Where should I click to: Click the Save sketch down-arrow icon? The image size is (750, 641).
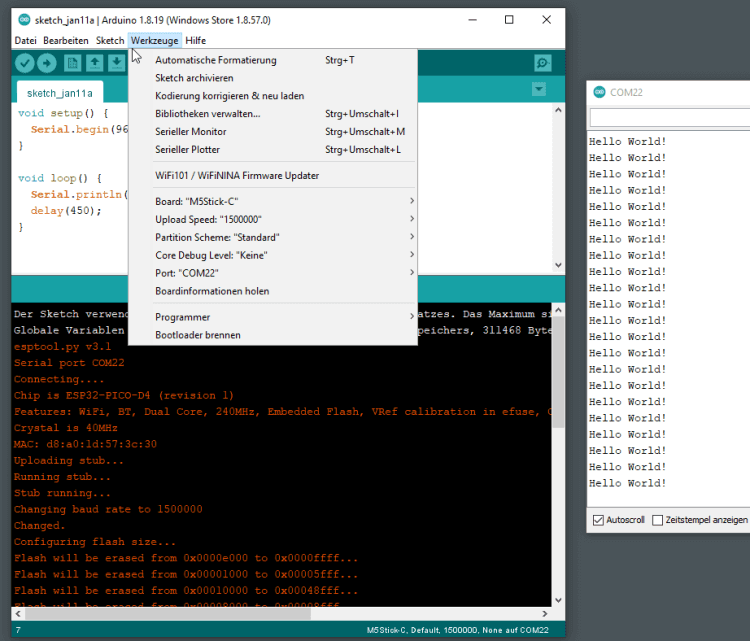coord(117,63)
